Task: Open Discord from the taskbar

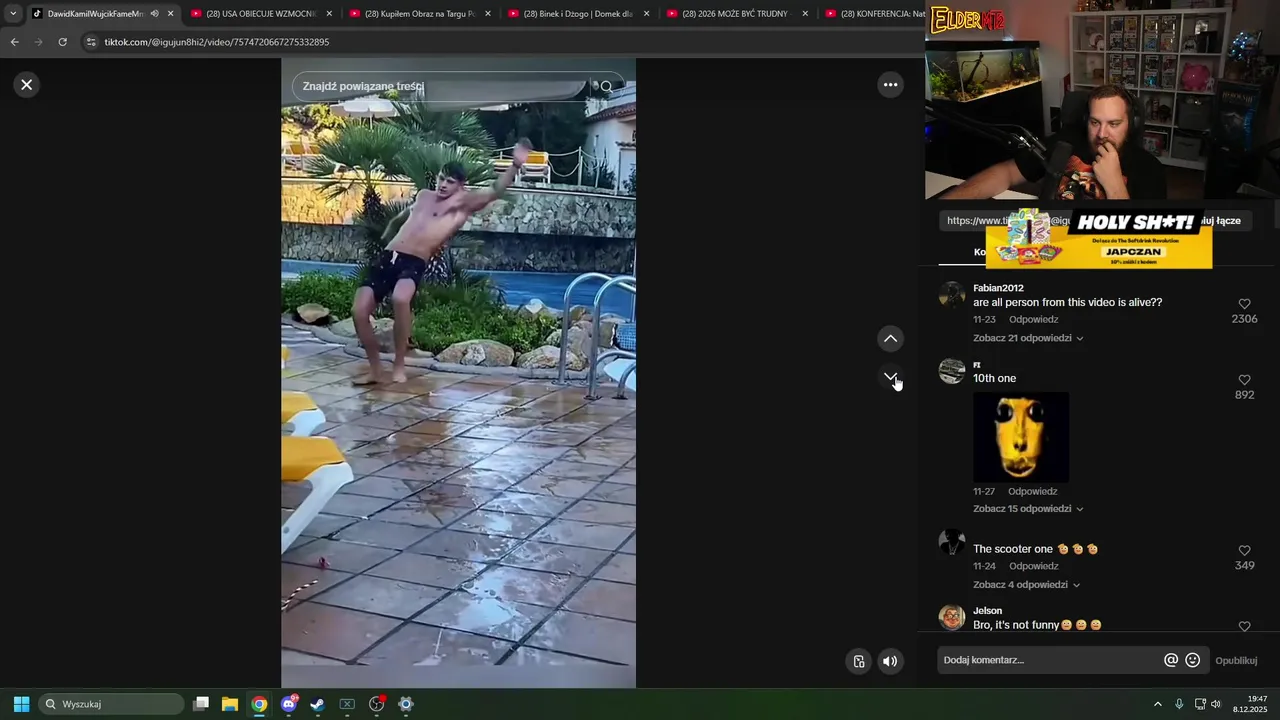Action: coord(289,704)
